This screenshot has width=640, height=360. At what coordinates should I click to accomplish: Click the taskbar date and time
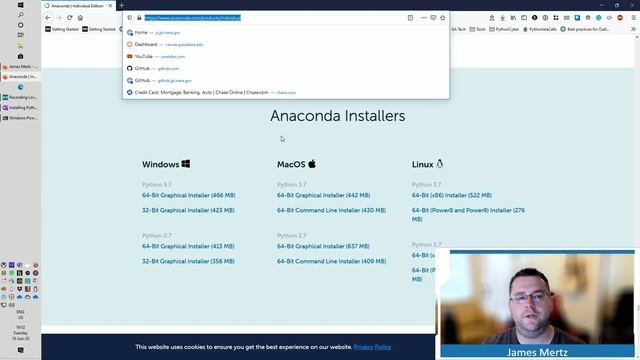click(20, 333)
